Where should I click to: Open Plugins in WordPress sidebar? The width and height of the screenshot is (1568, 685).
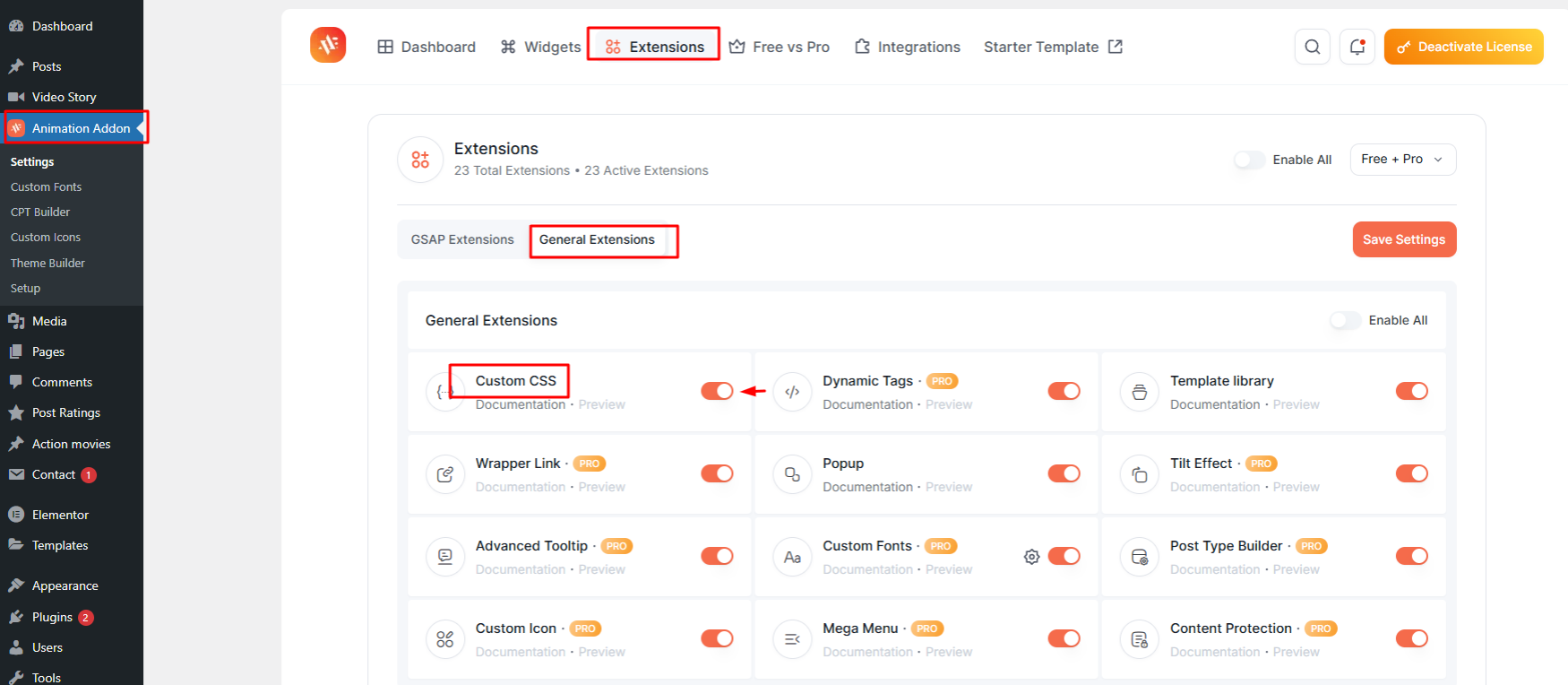coord(72,617)
